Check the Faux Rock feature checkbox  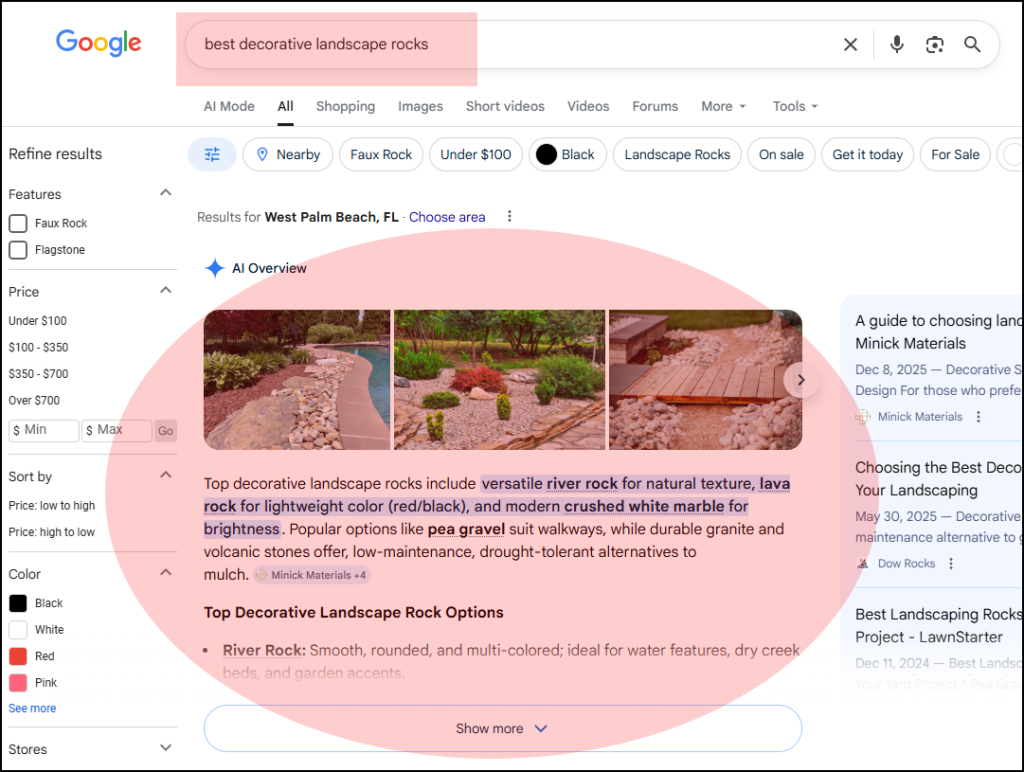tap(16, 223)
